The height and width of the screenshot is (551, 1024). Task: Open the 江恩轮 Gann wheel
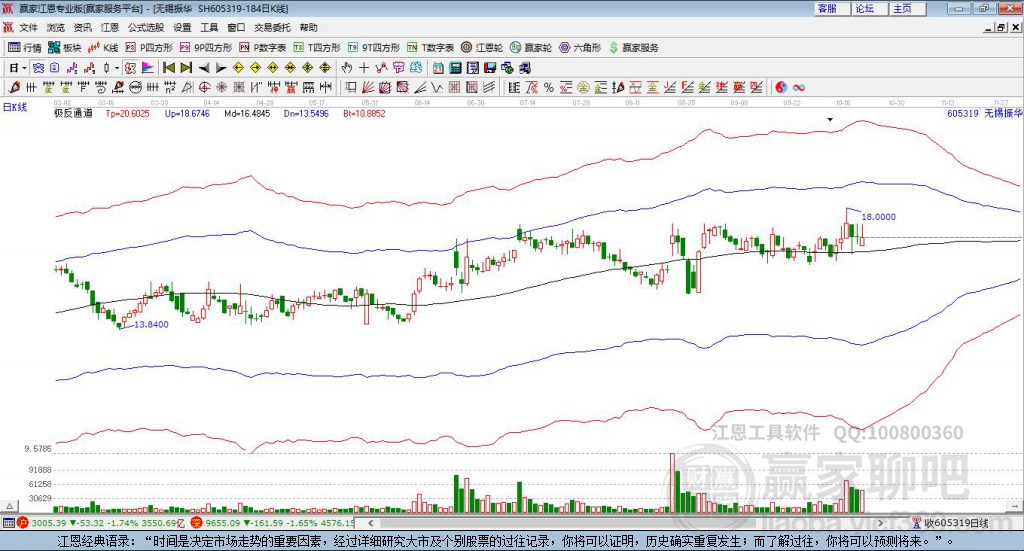482,48
